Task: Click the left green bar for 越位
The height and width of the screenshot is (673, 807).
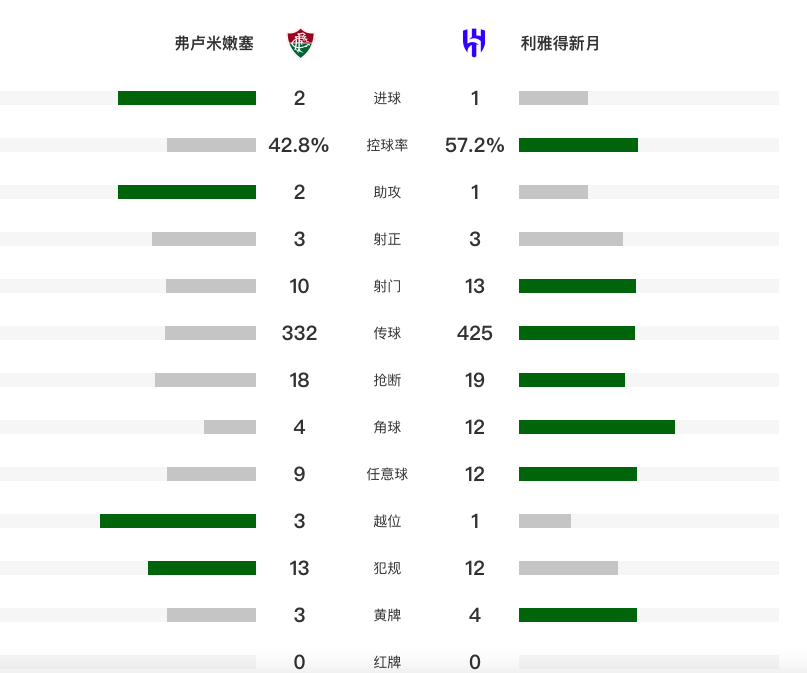Action: 178,521
